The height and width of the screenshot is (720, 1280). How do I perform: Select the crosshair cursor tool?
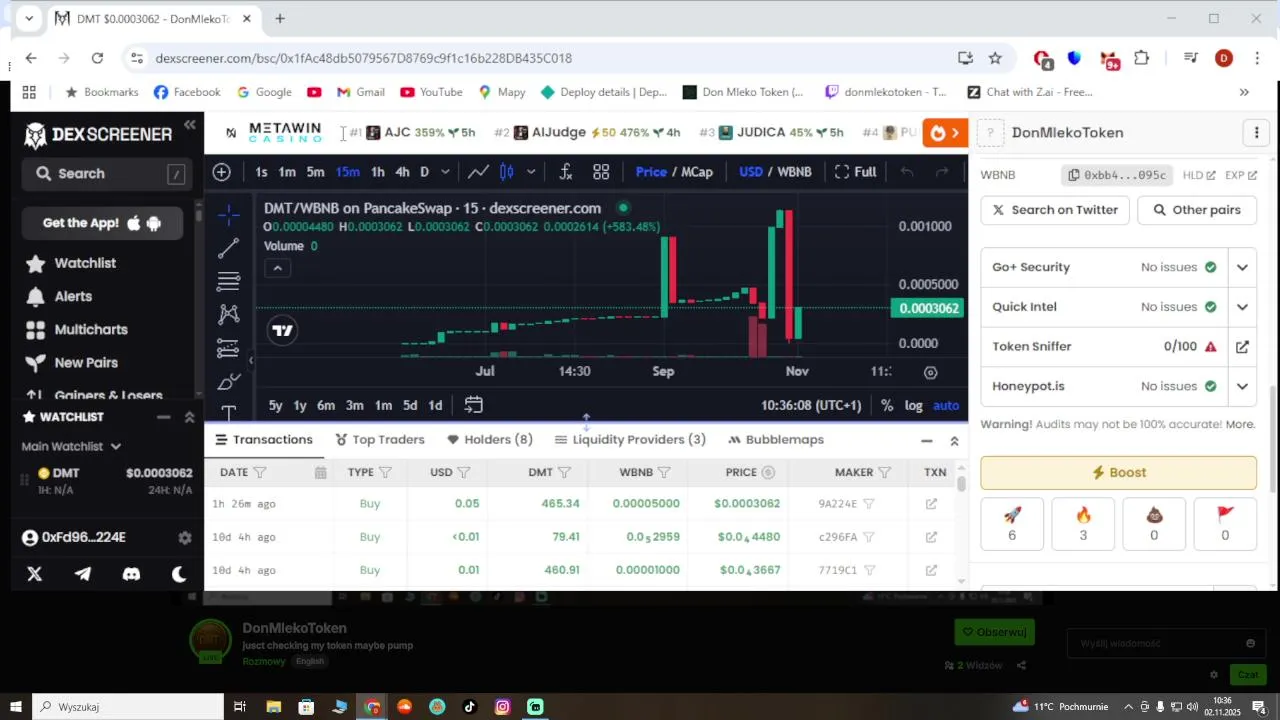(228, 215)
